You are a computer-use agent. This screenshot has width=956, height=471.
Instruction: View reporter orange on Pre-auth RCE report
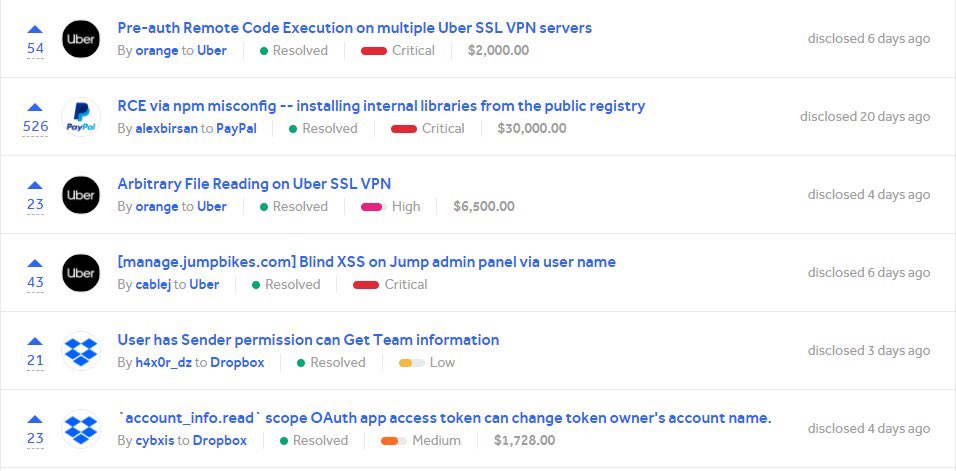[157, 51]
